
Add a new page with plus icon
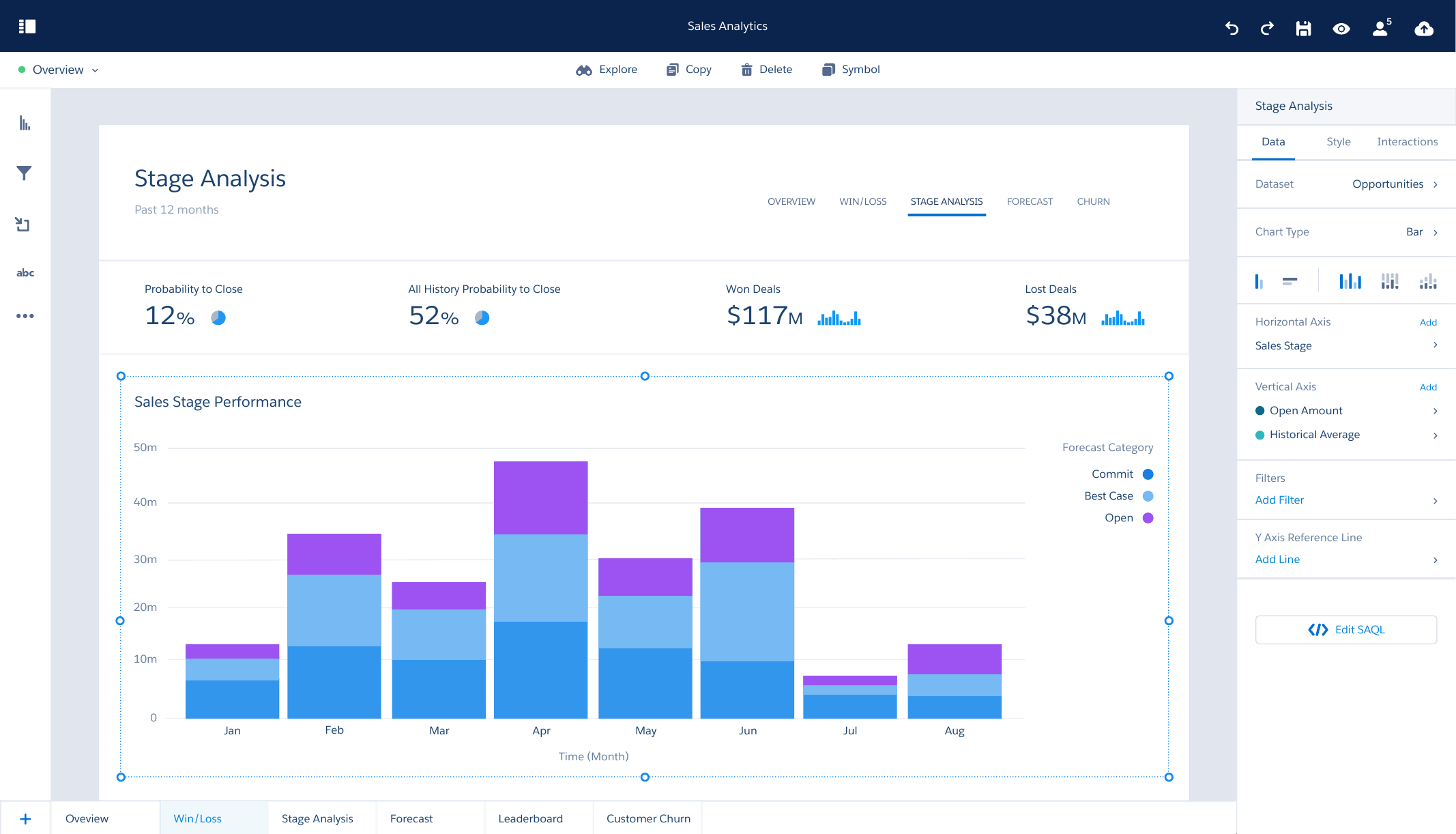point(25,818)
